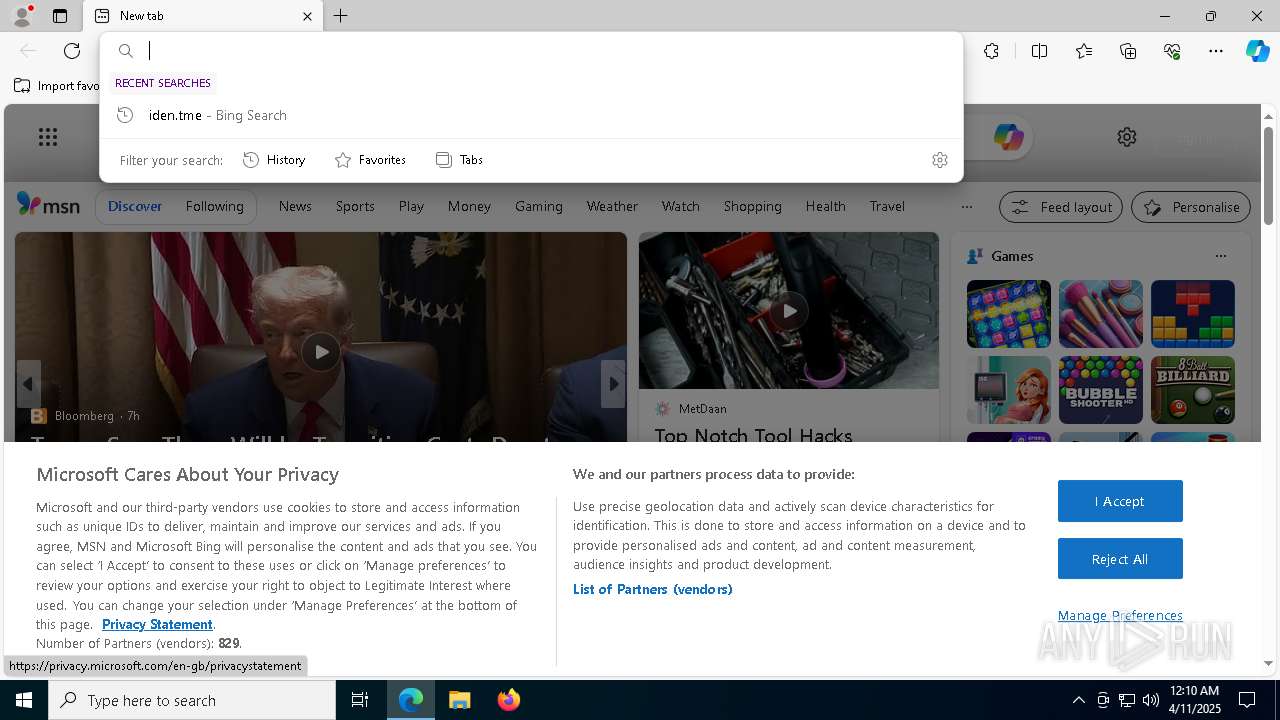Open File Explorer from taskbar
Image resolution: width=1280 pixels, height=720 pixels.
[459, 700]
